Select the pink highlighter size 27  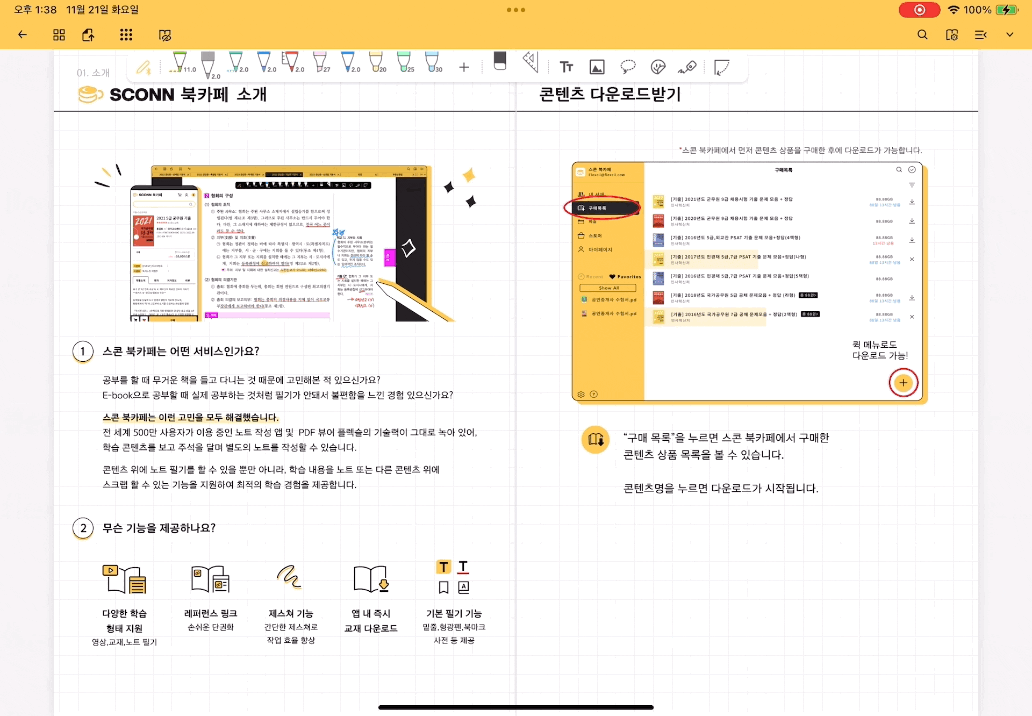(320, 63)
